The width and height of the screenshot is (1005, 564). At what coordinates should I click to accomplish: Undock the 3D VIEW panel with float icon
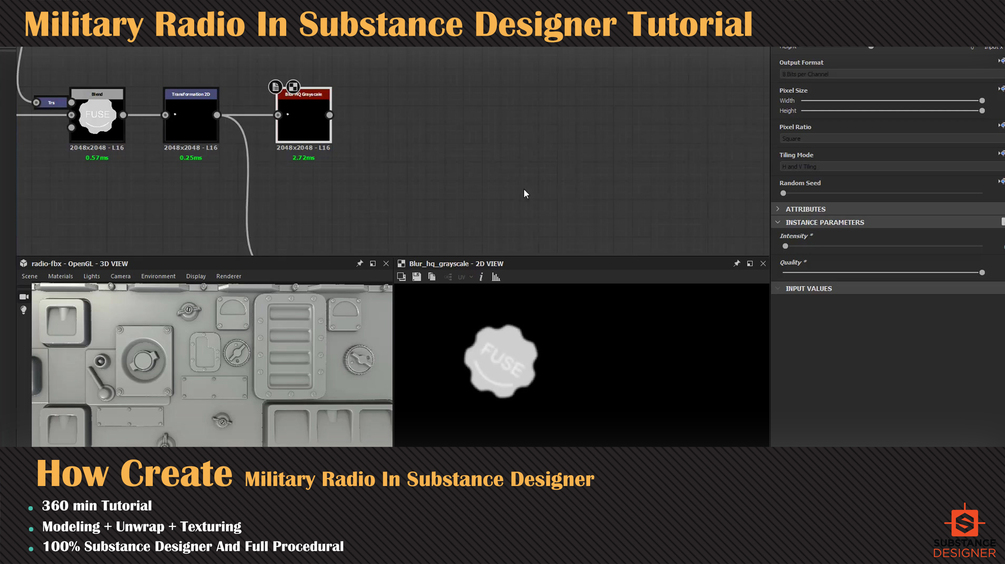(372, 263)
